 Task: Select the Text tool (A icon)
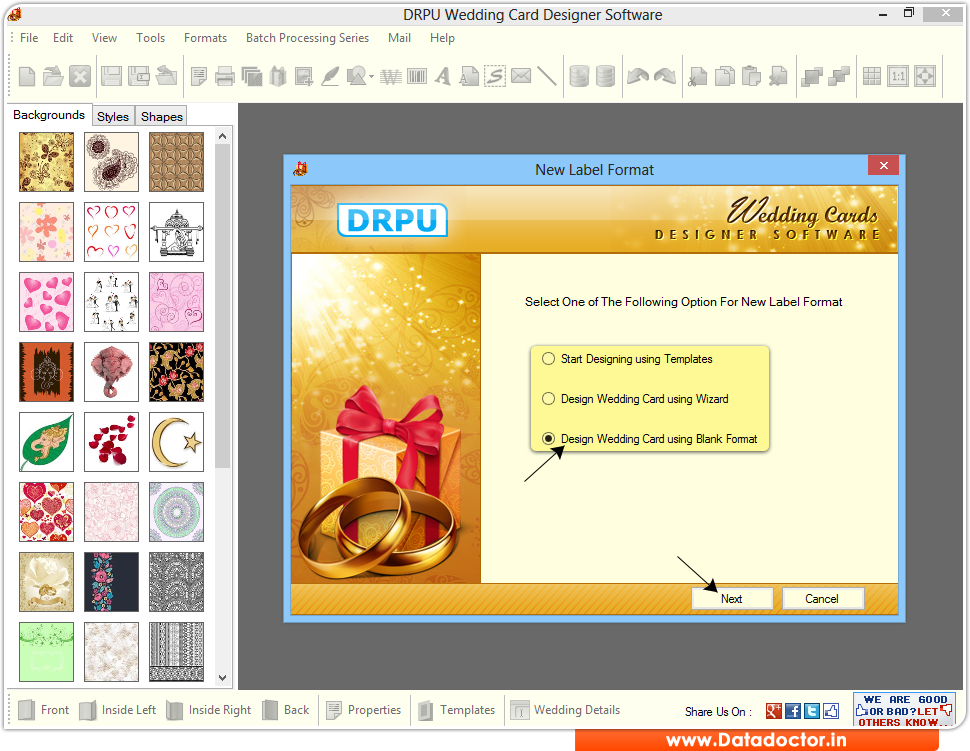[443, 77]
